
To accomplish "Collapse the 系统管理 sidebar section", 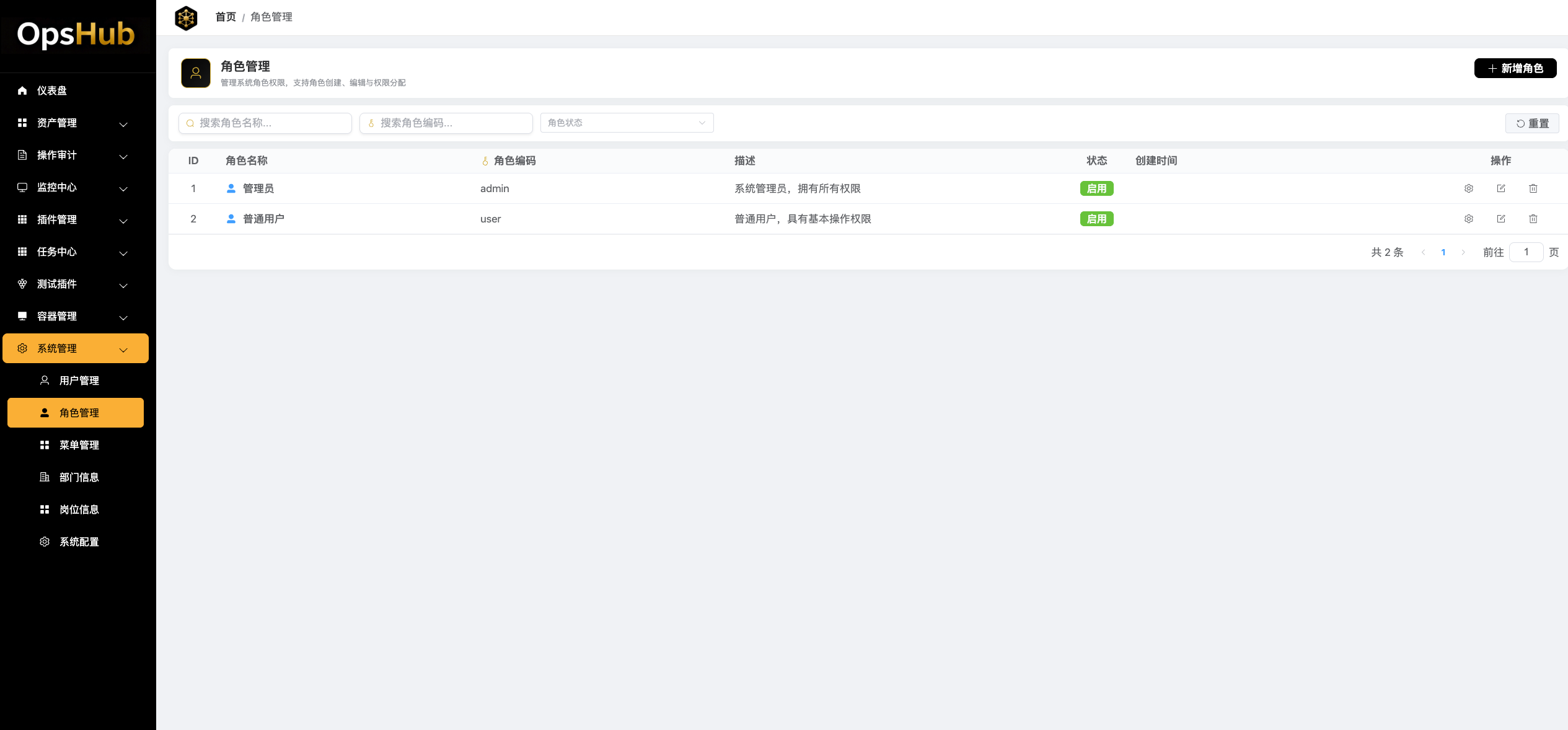I will [74, 348].
